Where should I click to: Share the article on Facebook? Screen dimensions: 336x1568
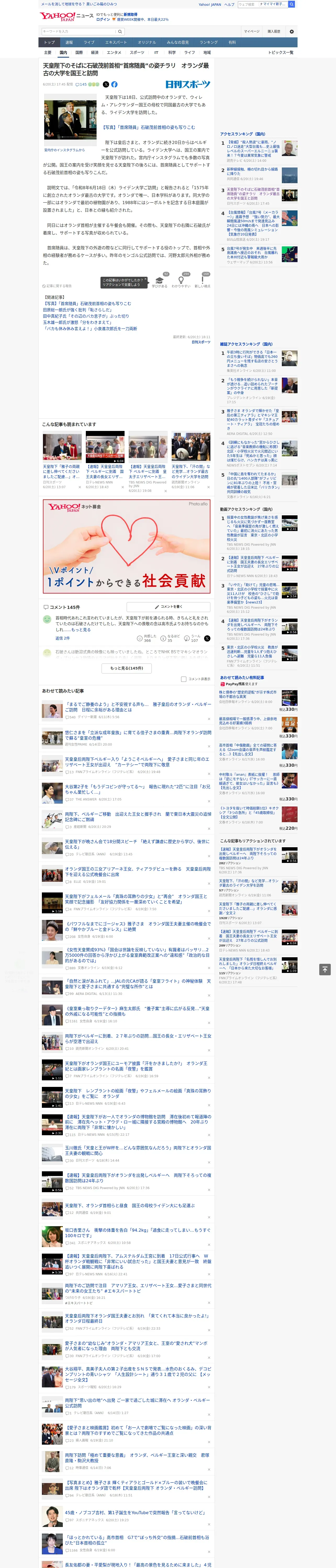click(x=114, y=85)
